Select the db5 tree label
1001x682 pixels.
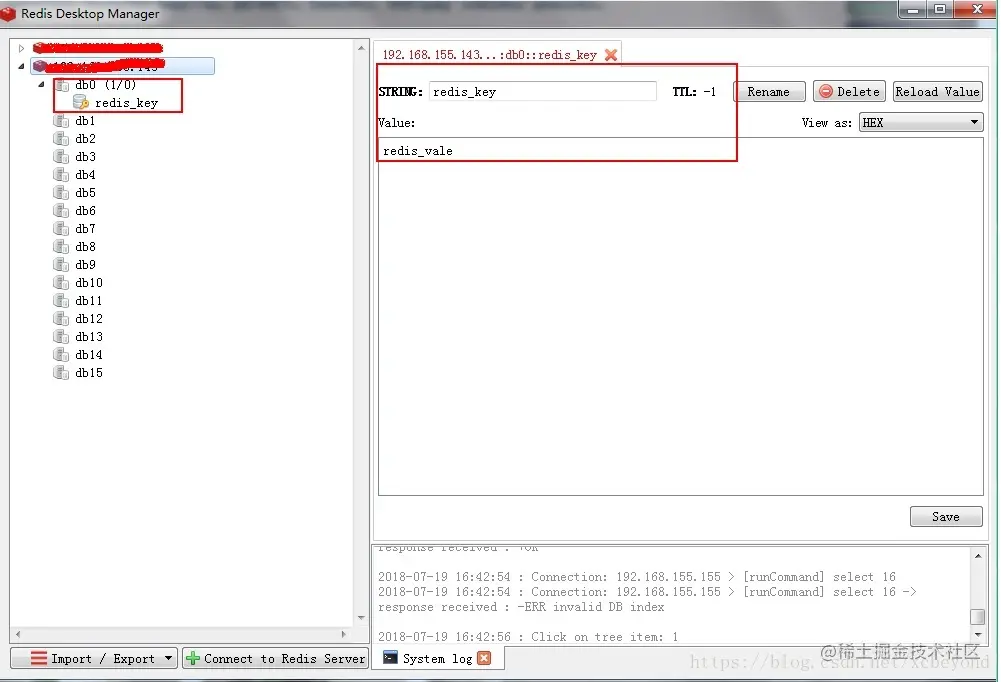click(x=85, y=192)
